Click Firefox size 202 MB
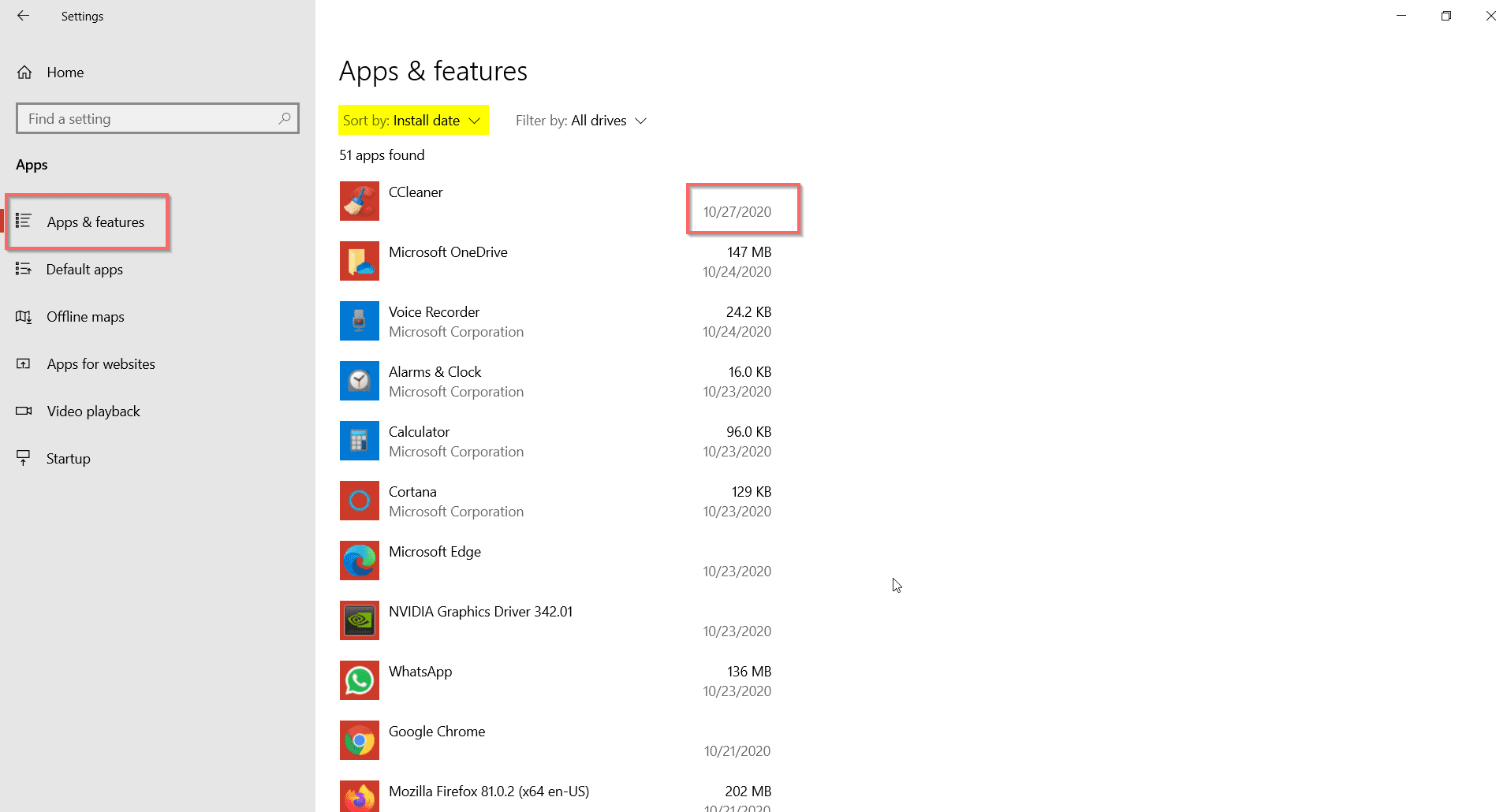The image size is (1507, 812). (748, 792)
